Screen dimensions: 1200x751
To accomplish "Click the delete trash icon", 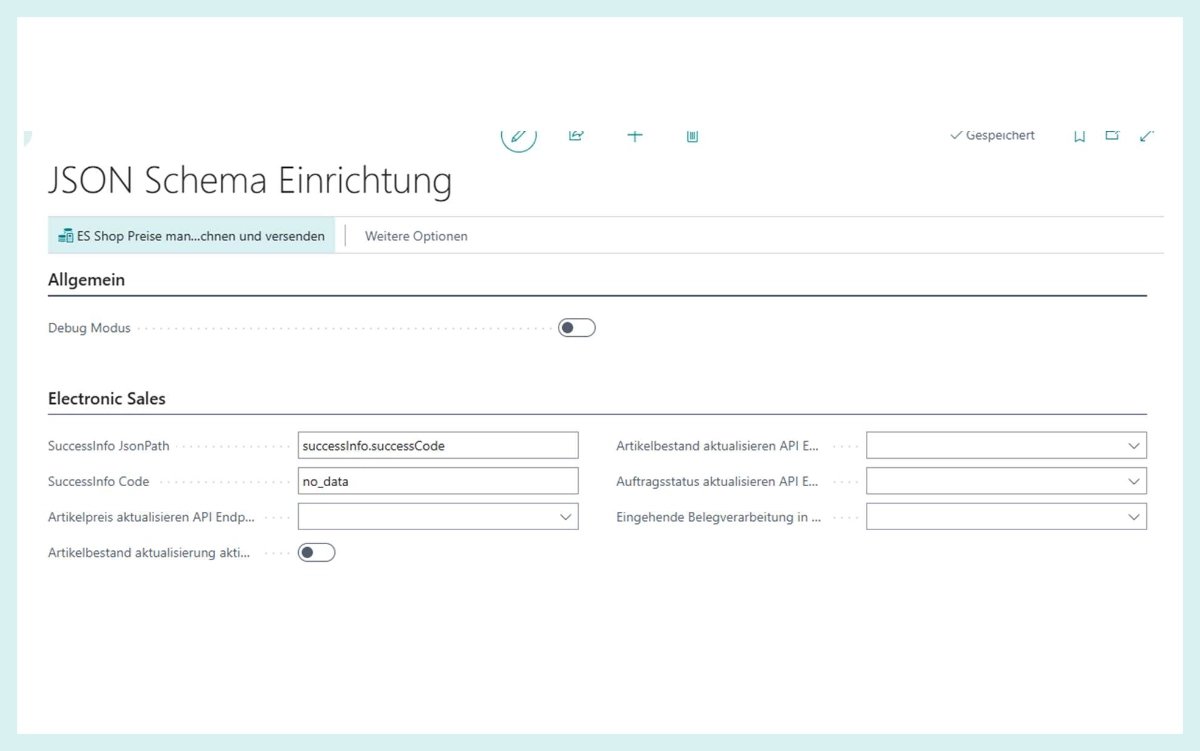I will click(x=692, y=136).
